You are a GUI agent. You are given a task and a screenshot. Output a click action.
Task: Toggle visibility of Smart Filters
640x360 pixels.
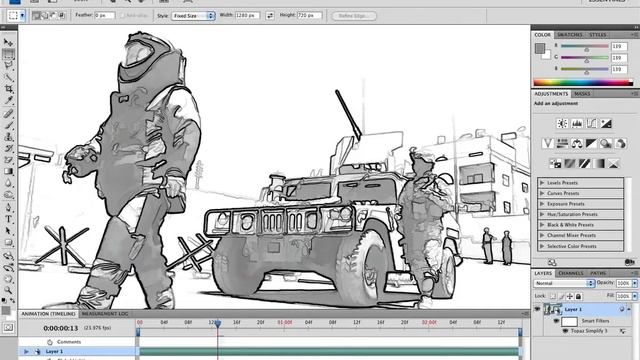[556, 321]
